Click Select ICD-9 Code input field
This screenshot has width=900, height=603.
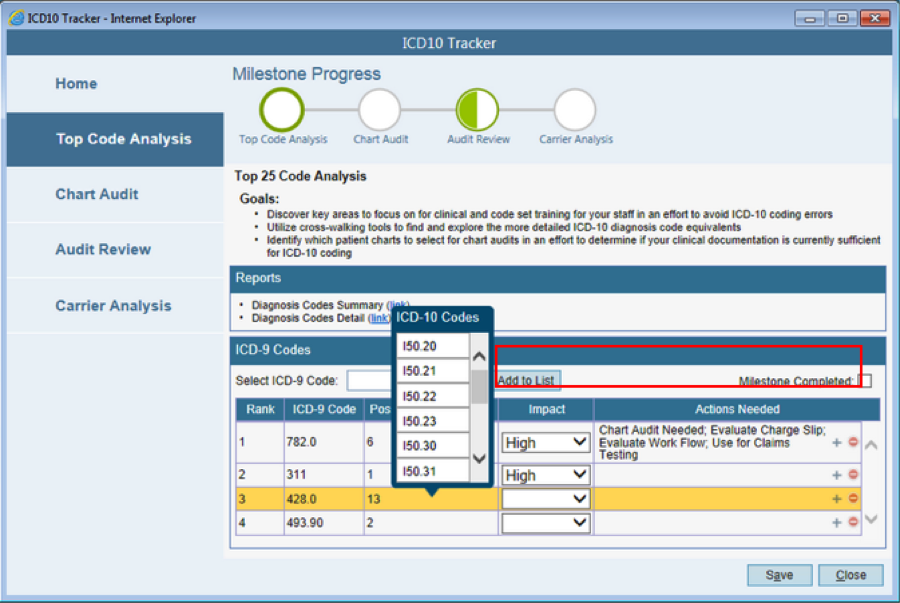(370, 380)
